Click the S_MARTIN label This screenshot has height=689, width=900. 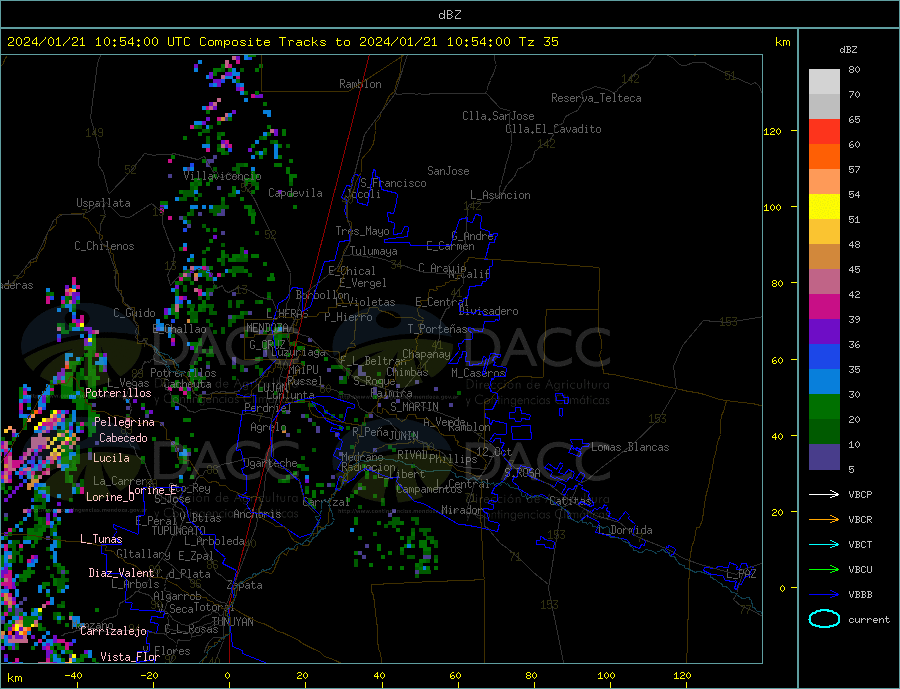pyautogui.click(x=414, y=407)
